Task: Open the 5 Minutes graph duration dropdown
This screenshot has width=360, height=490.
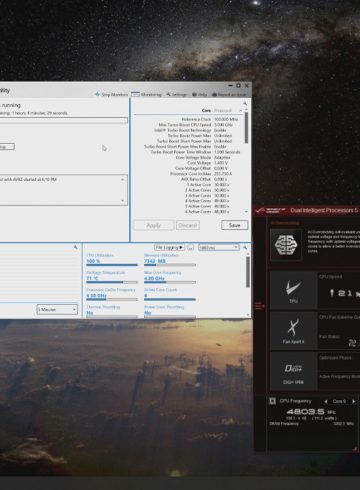Action: point(57,309)
